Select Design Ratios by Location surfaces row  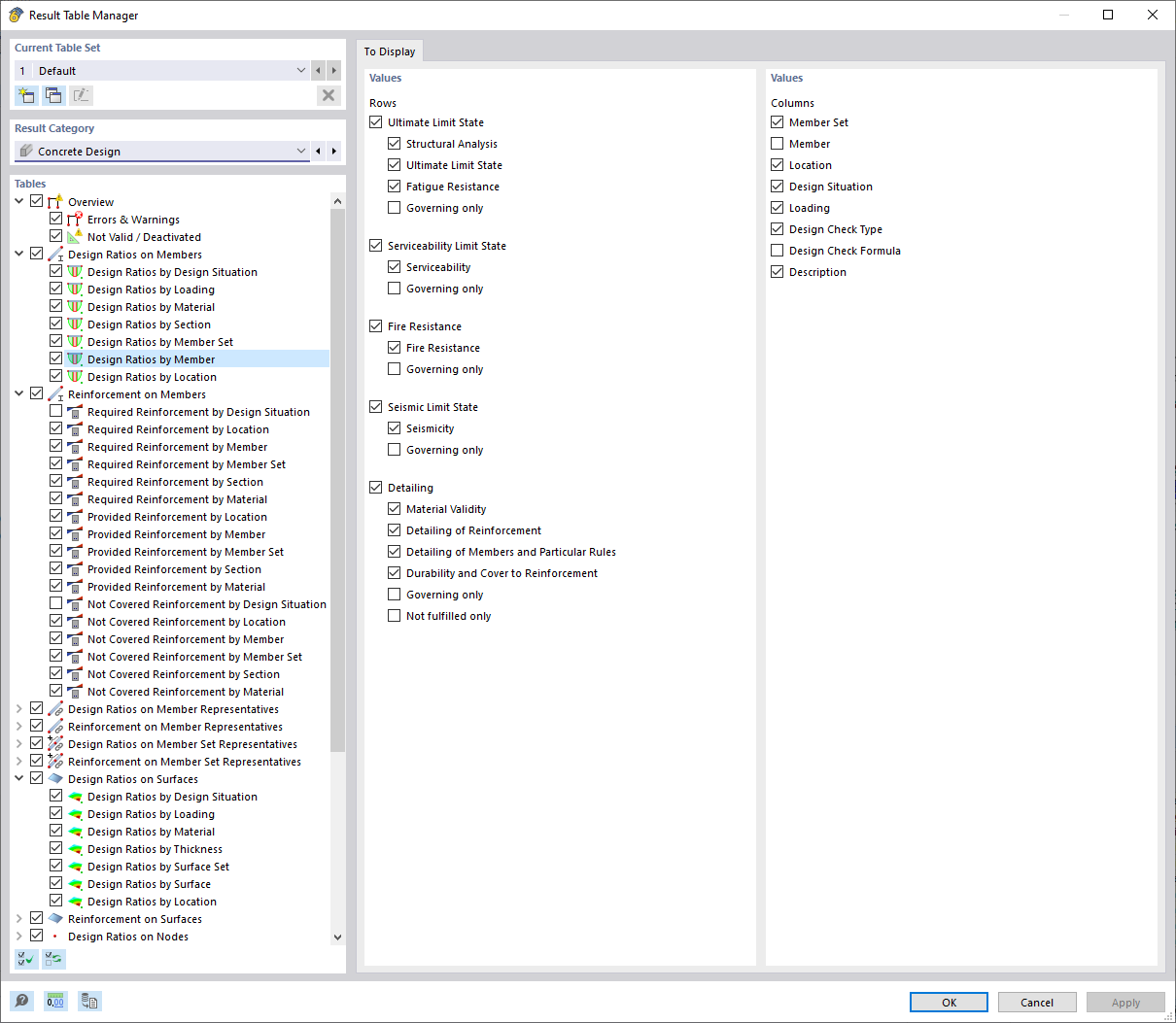click(152, 902)
